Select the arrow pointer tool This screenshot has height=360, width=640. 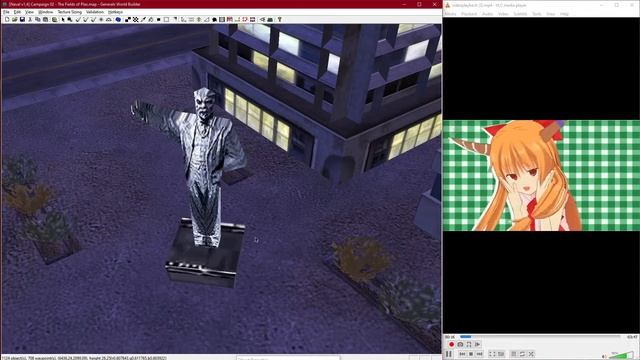point(63,19)
